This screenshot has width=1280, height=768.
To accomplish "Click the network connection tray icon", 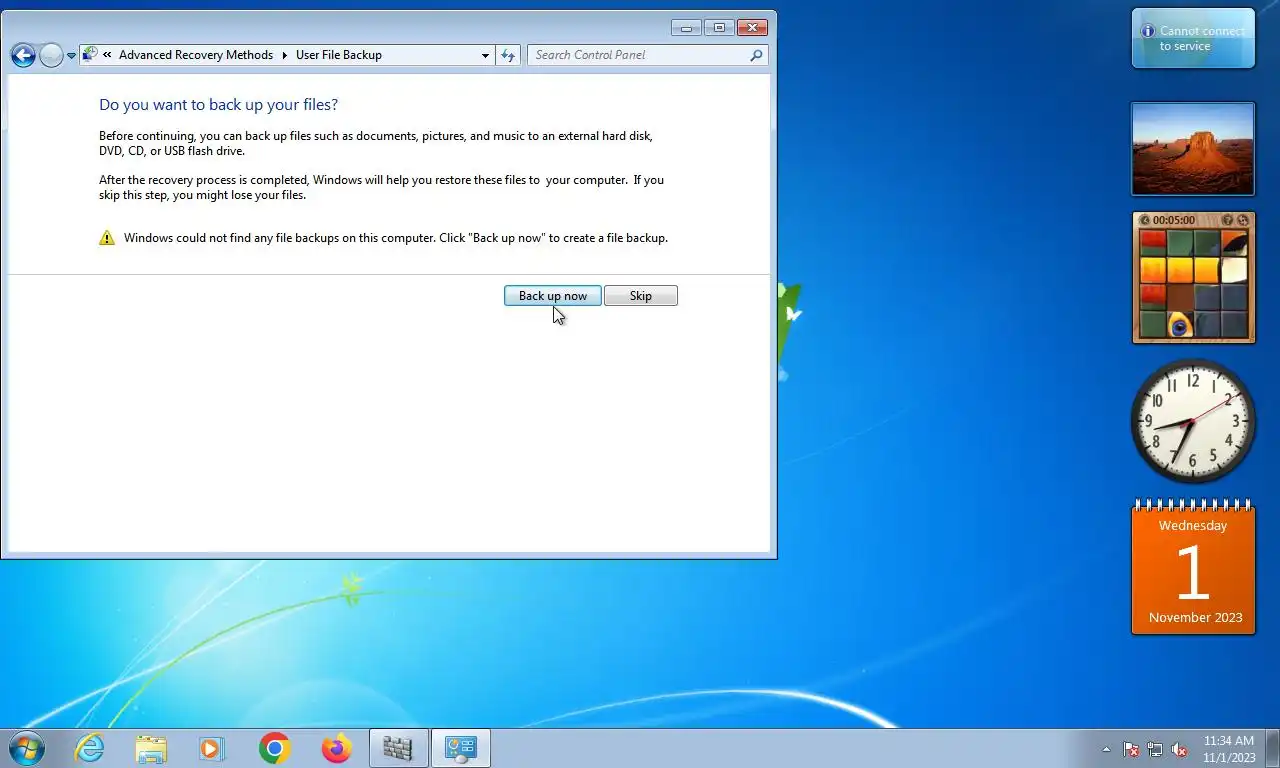I will (1155, 749).
